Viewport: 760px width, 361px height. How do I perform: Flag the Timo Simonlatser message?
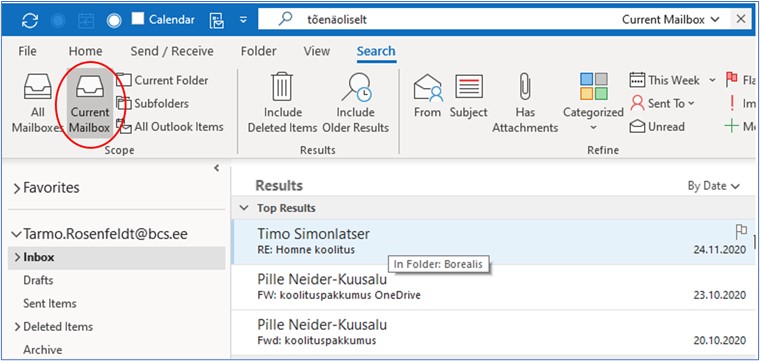pos(741,232)
